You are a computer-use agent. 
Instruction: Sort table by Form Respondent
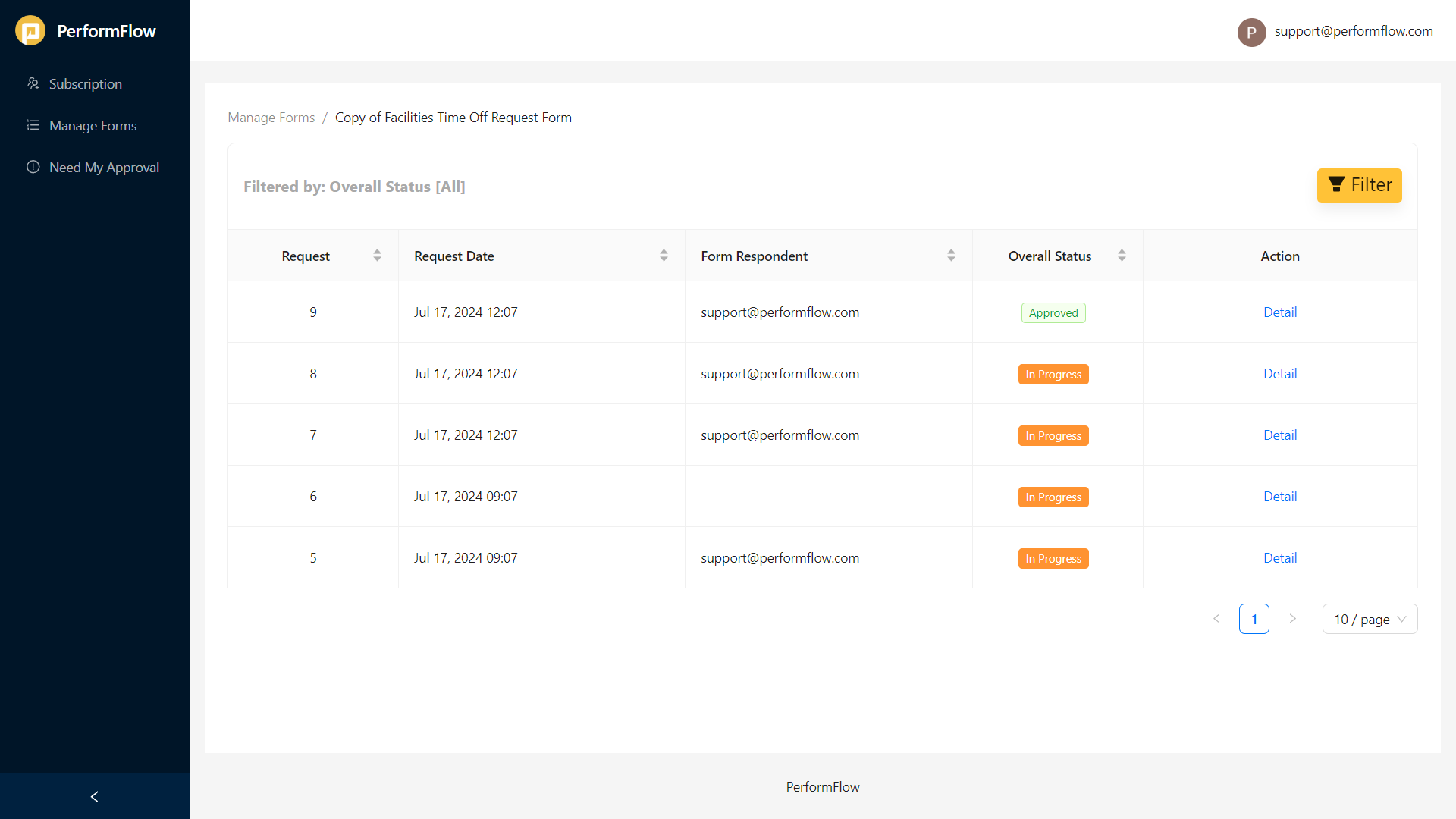952,256
